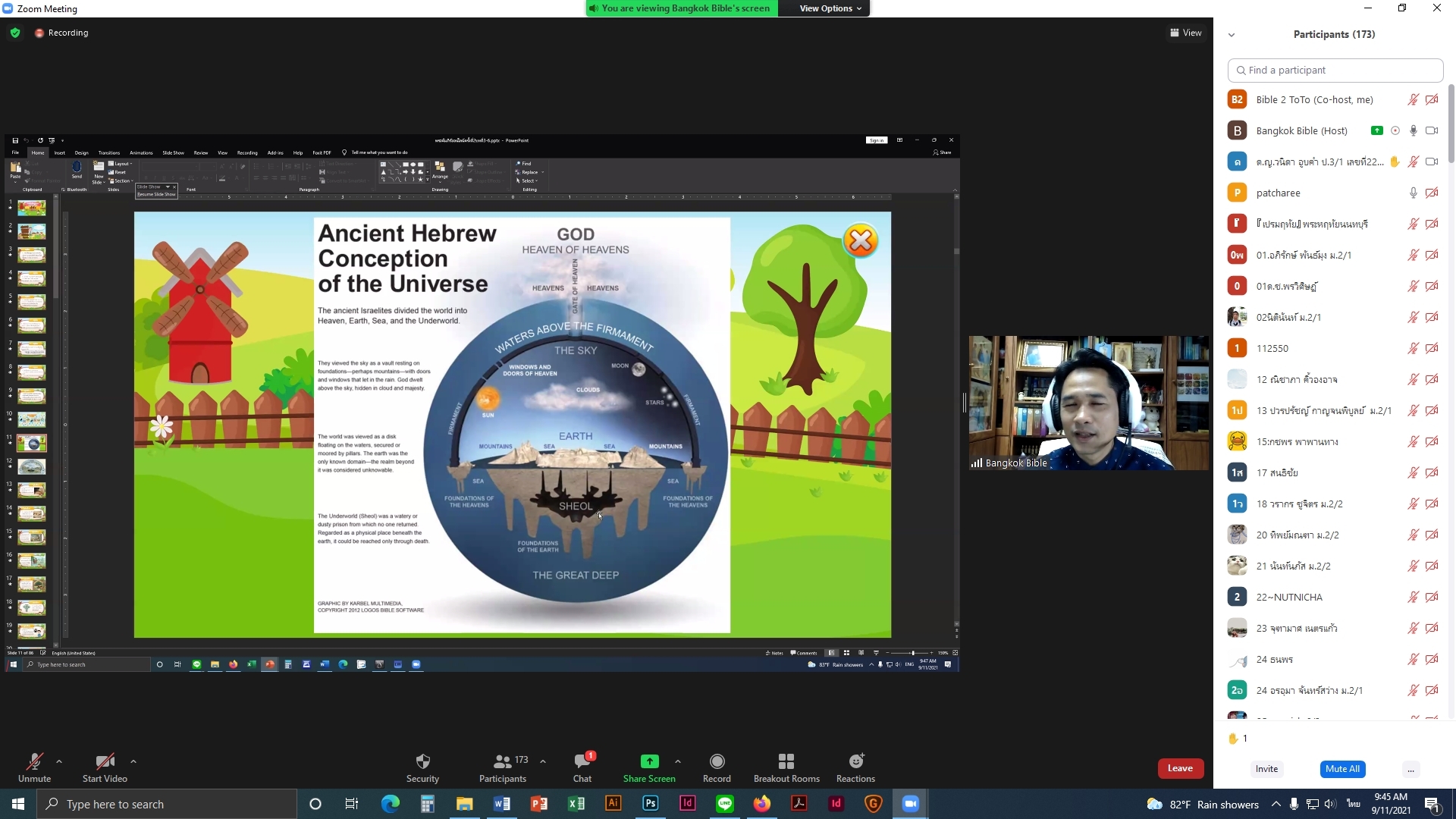Start Video from the Zoom toolbar
The width and height of the screenshot is (1456, 819).
tap(105, 767)
